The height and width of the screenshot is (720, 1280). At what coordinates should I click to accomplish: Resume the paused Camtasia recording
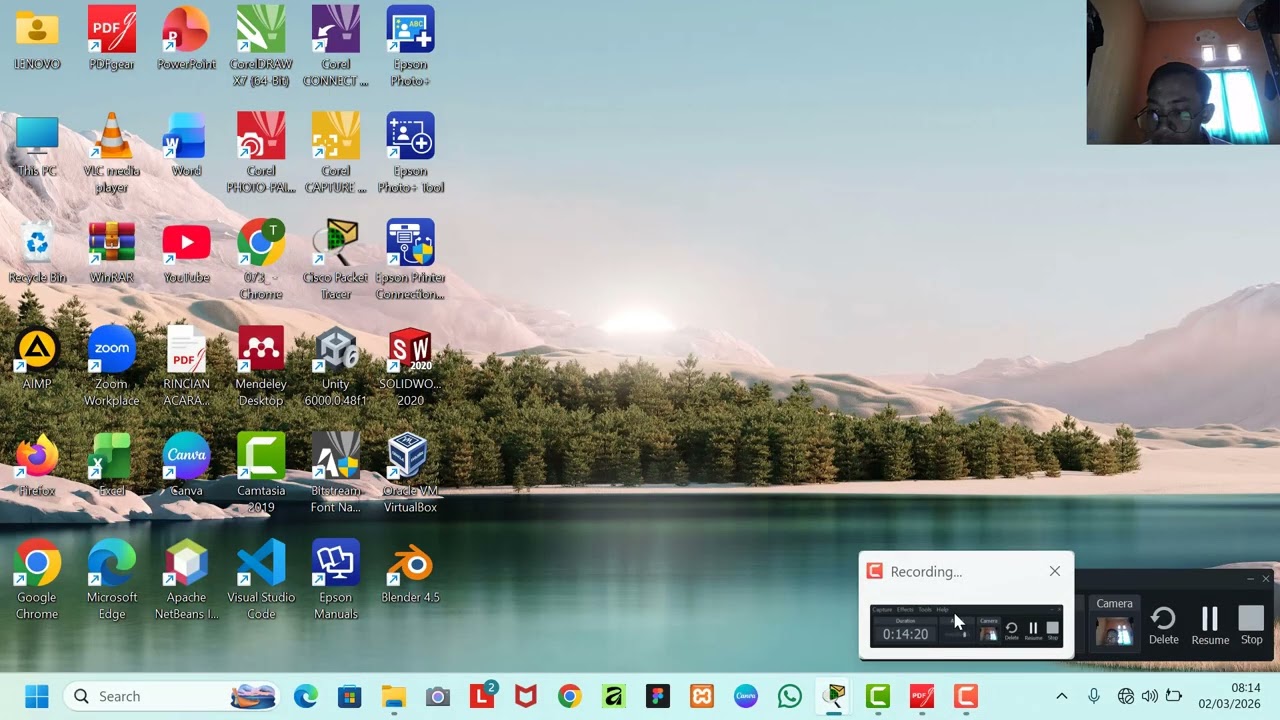(1210, 625)
